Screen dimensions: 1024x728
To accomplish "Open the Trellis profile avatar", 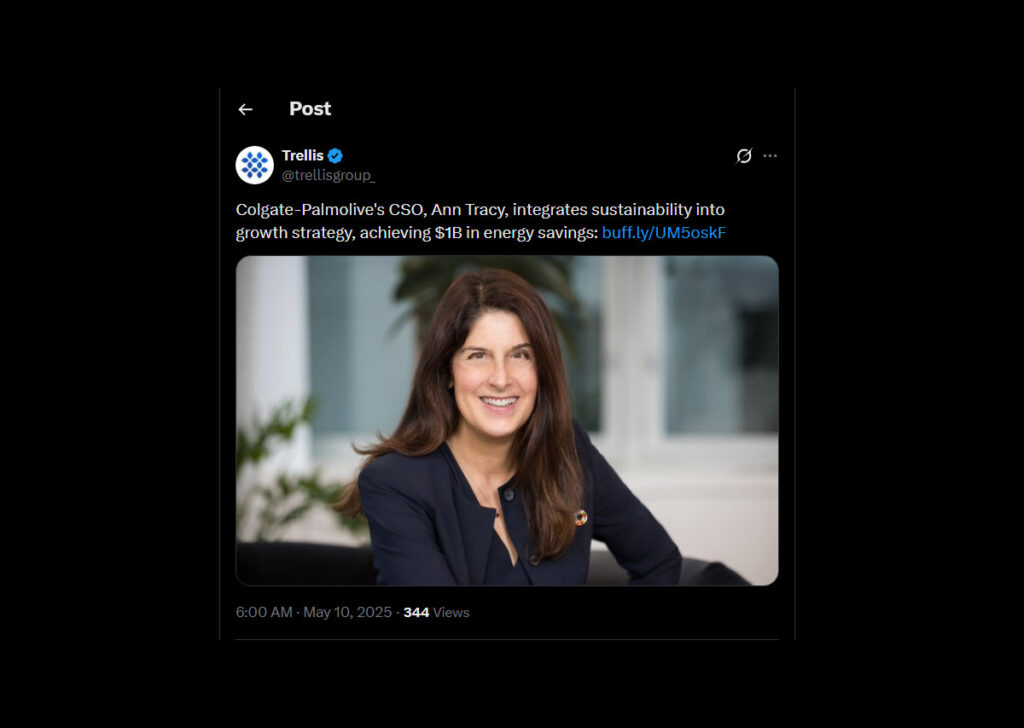I will (254, 165).
